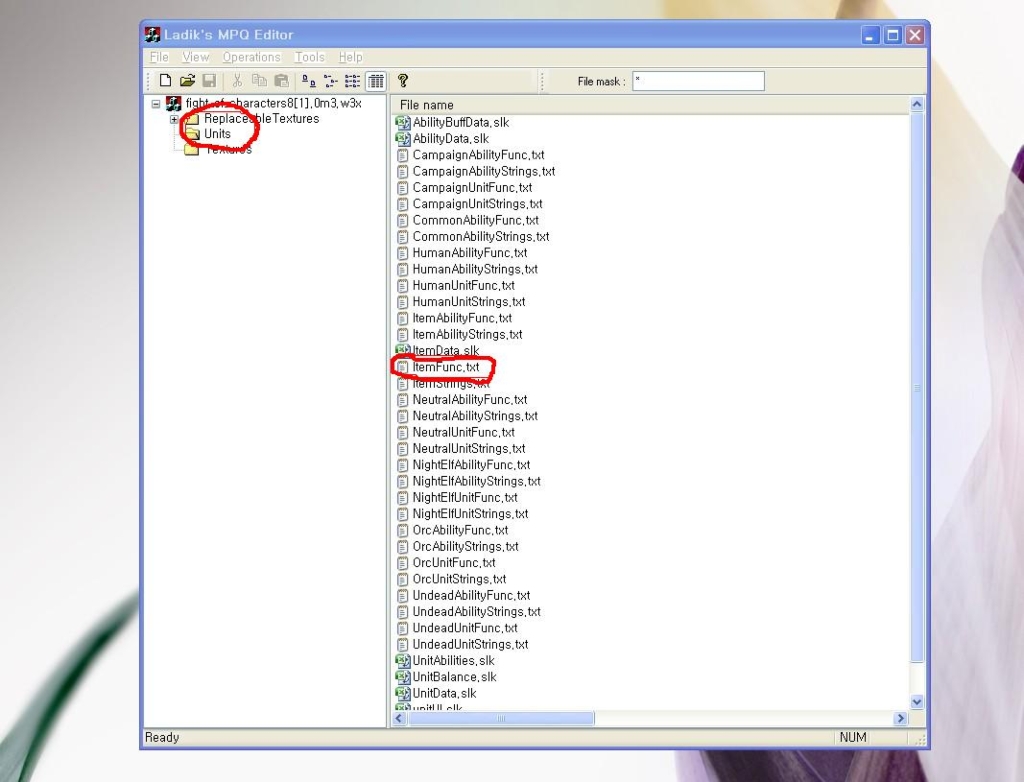Select NeutralAbilityFunc.txt file
Viewport: 1024px width, 782px height.
click(470, 400)
